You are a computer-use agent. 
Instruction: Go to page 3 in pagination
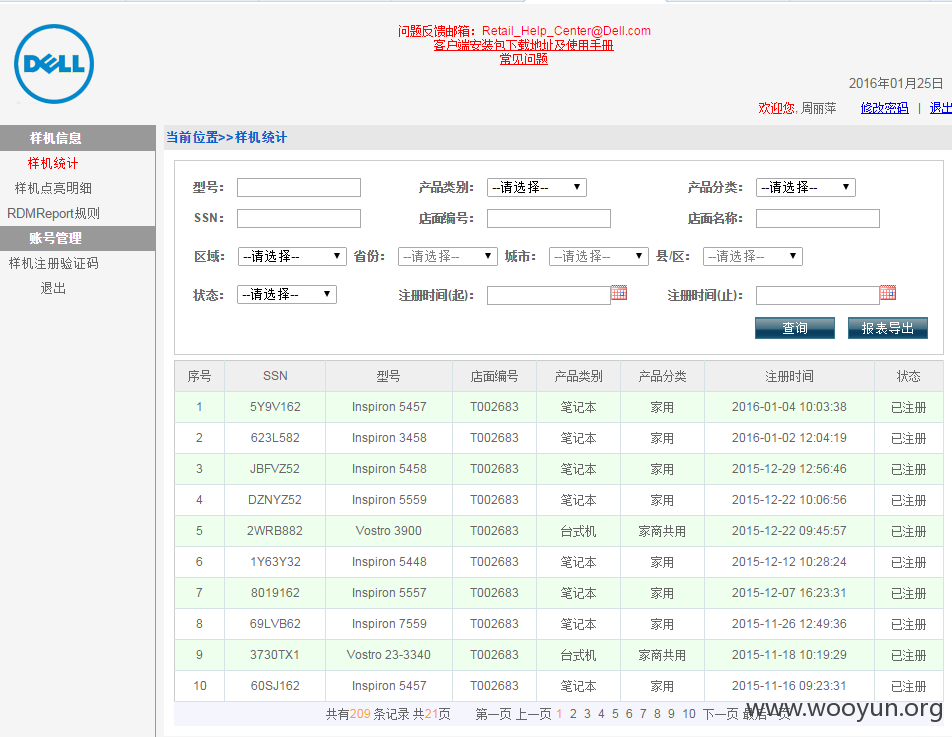(x=587, y=714)
